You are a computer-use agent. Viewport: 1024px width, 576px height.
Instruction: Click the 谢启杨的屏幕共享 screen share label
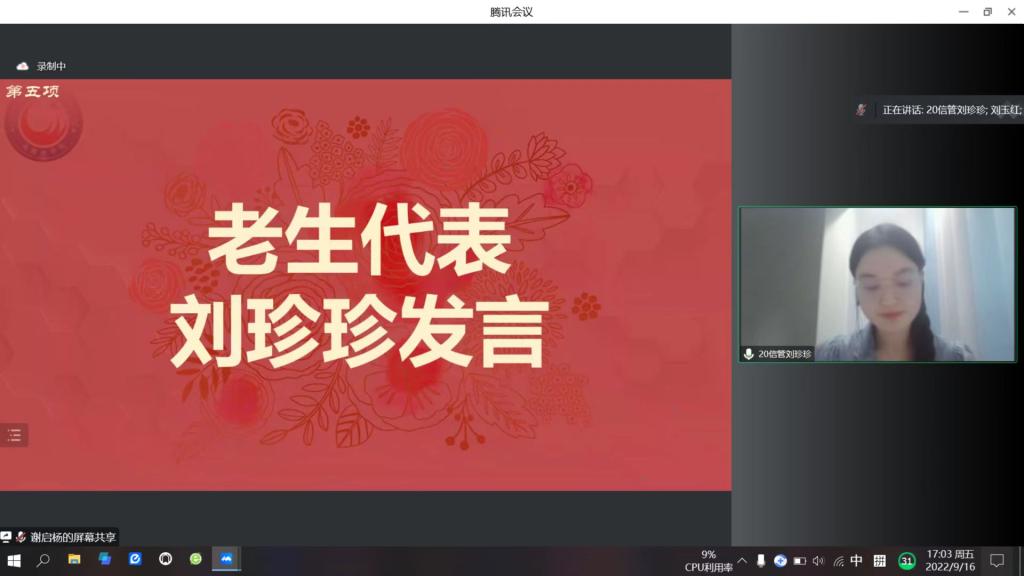[x=72, y=537]
